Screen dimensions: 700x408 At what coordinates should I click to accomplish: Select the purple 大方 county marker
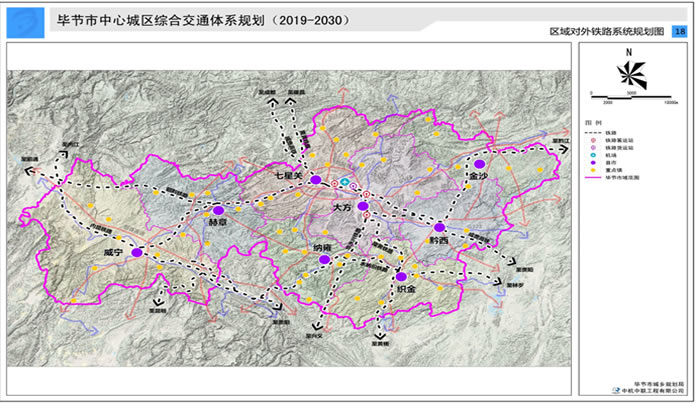tap(363, 206)
